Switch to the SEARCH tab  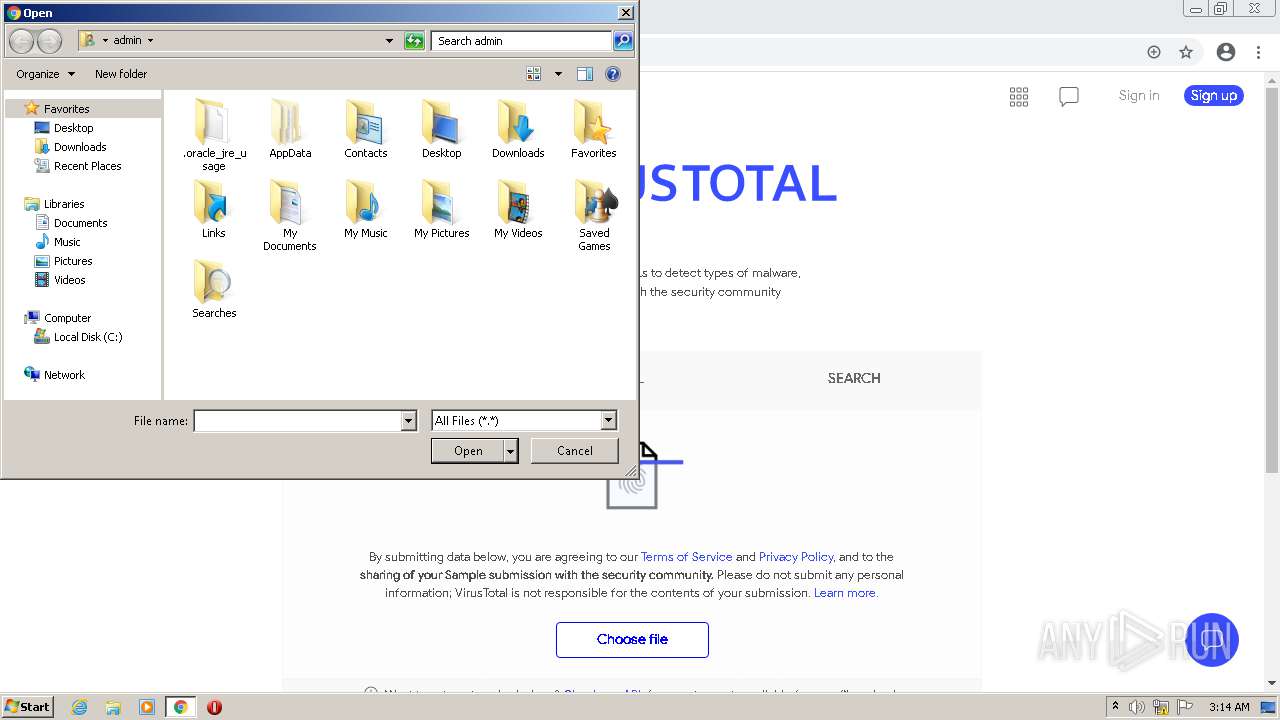(854, 378)
